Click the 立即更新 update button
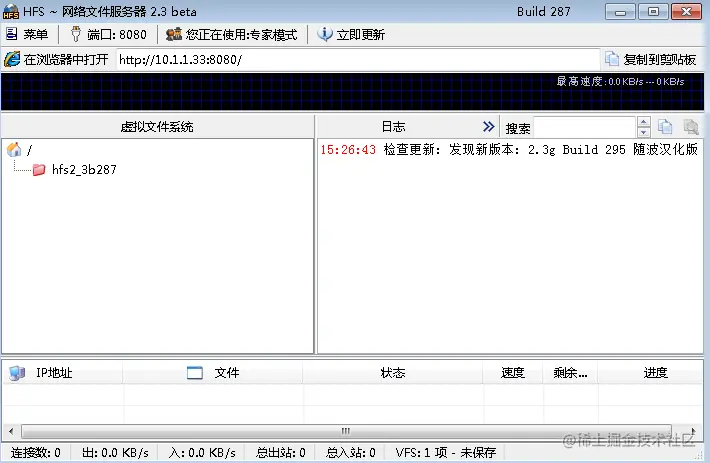Image resolution: width=710 pixels, height=463 pixels. click(x=351, y=34)
